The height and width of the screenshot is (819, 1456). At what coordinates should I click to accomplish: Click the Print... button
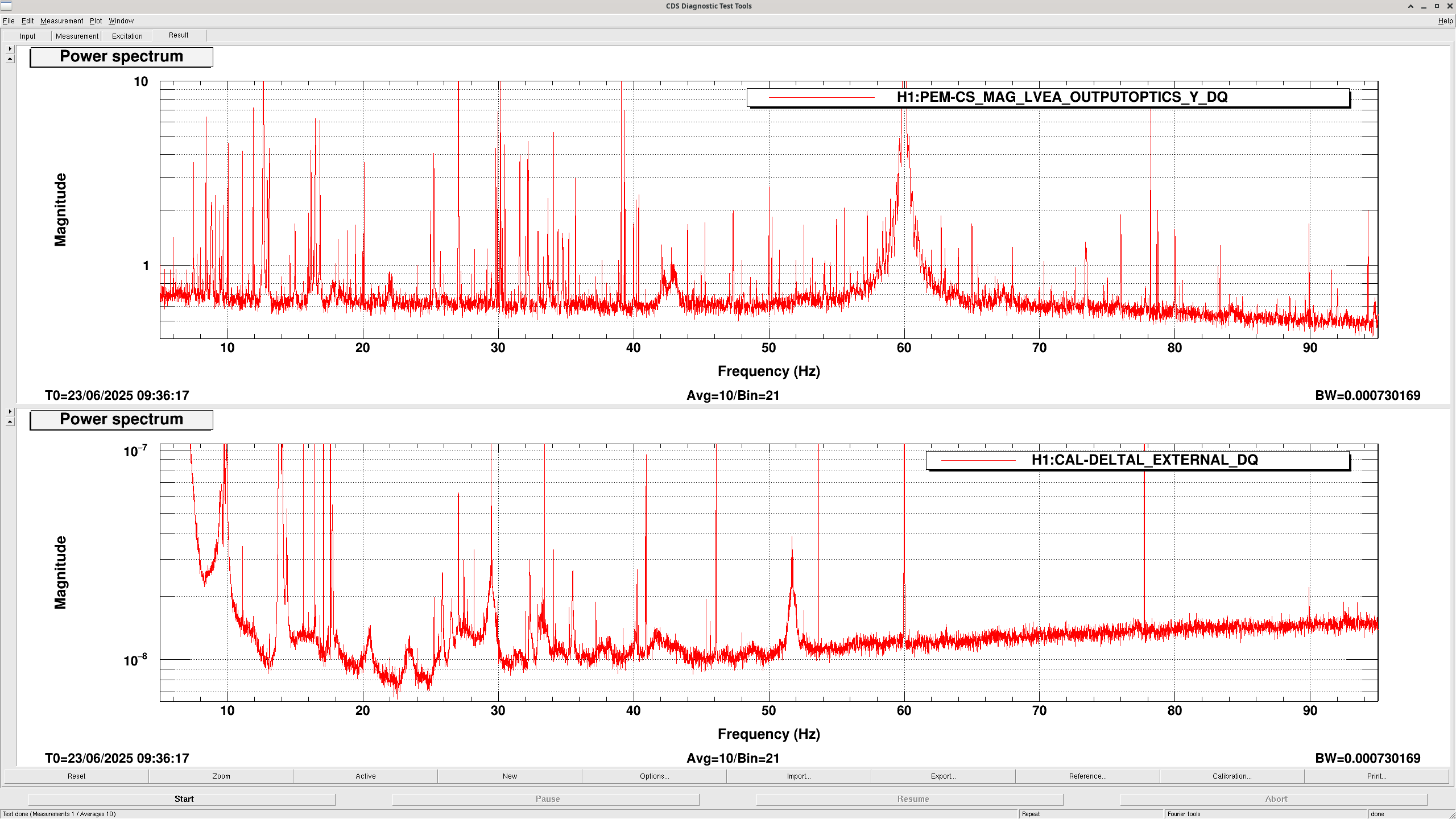tap(1376, 776)
